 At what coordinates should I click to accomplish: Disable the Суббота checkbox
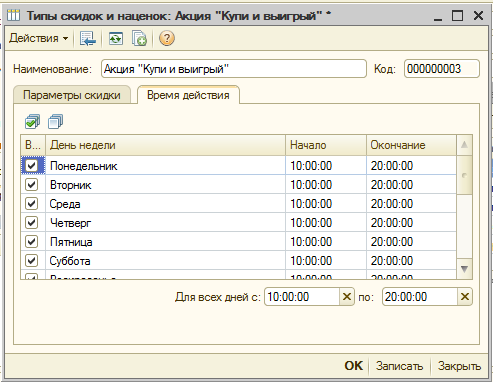[32, 260]
